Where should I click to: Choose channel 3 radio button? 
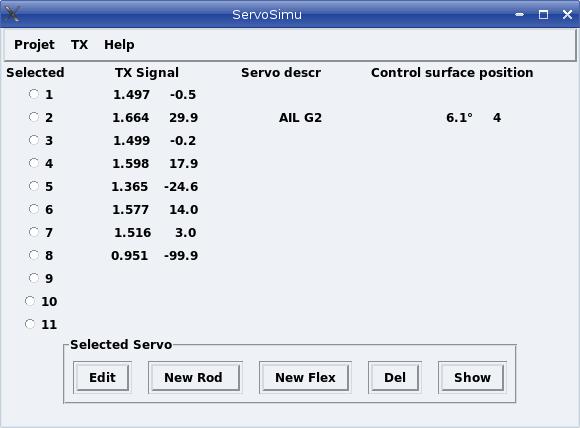tap(34, 140)
